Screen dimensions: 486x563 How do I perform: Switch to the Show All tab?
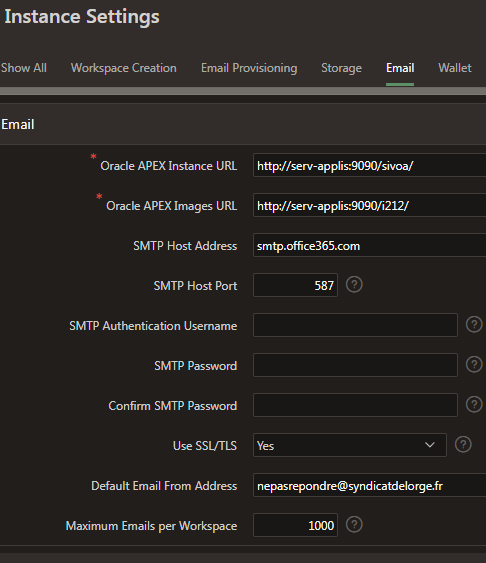click(x=24, y=68)
